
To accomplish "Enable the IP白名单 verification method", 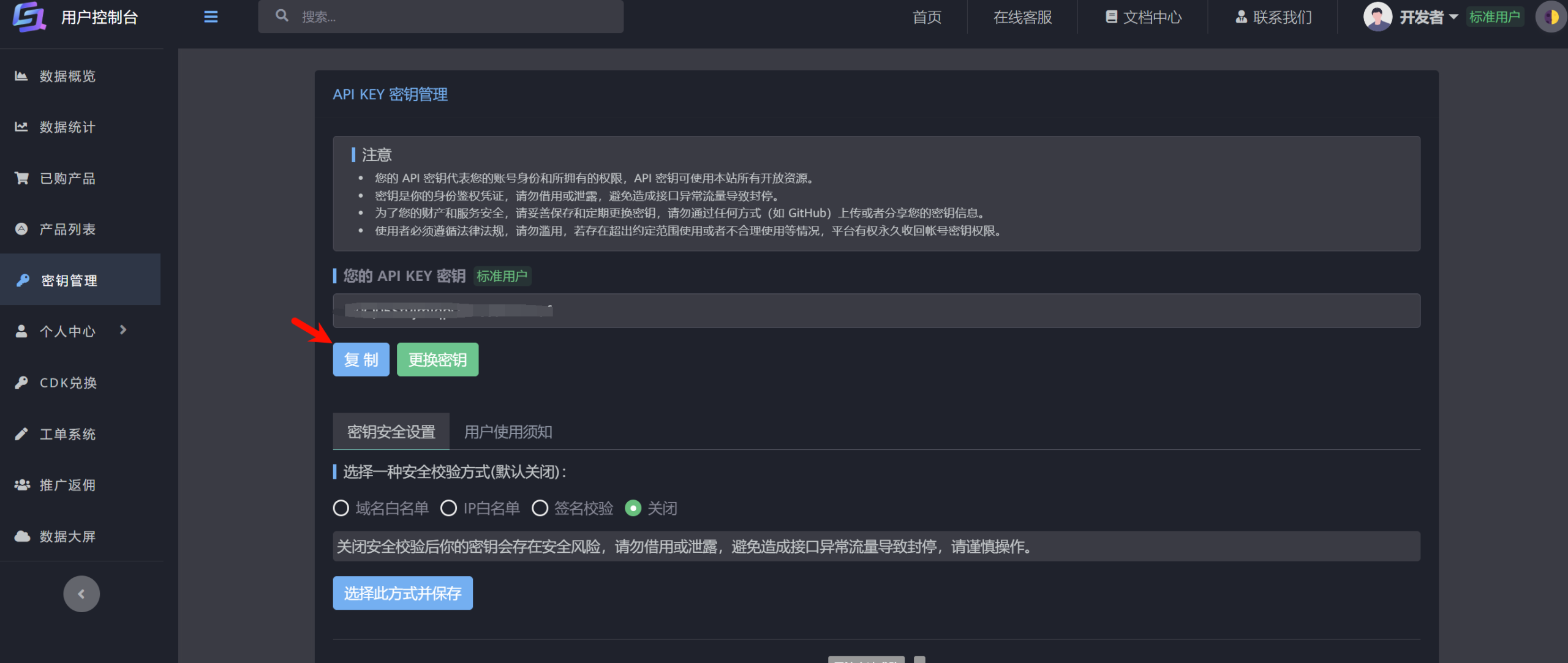I will point(449,508).
